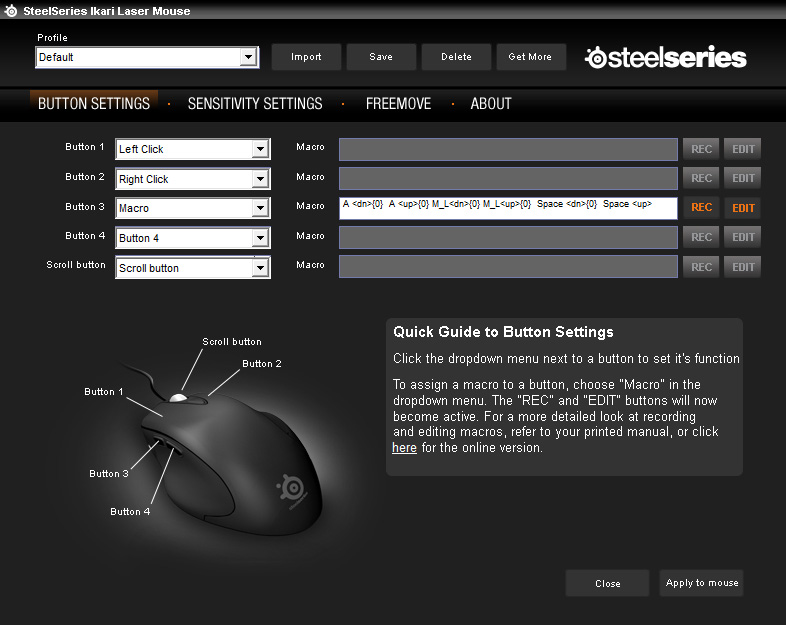Click EDIT in the Button 1 row
Screen dimensions: 786x625
pos(743,149)
